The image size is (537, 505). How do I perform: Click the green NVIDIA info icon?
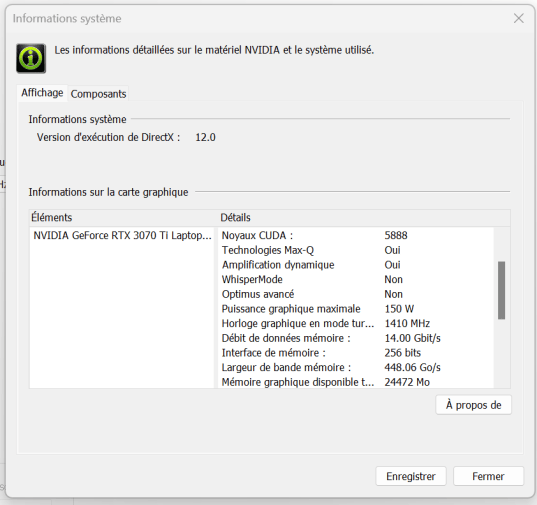click(x=31, y=58)
